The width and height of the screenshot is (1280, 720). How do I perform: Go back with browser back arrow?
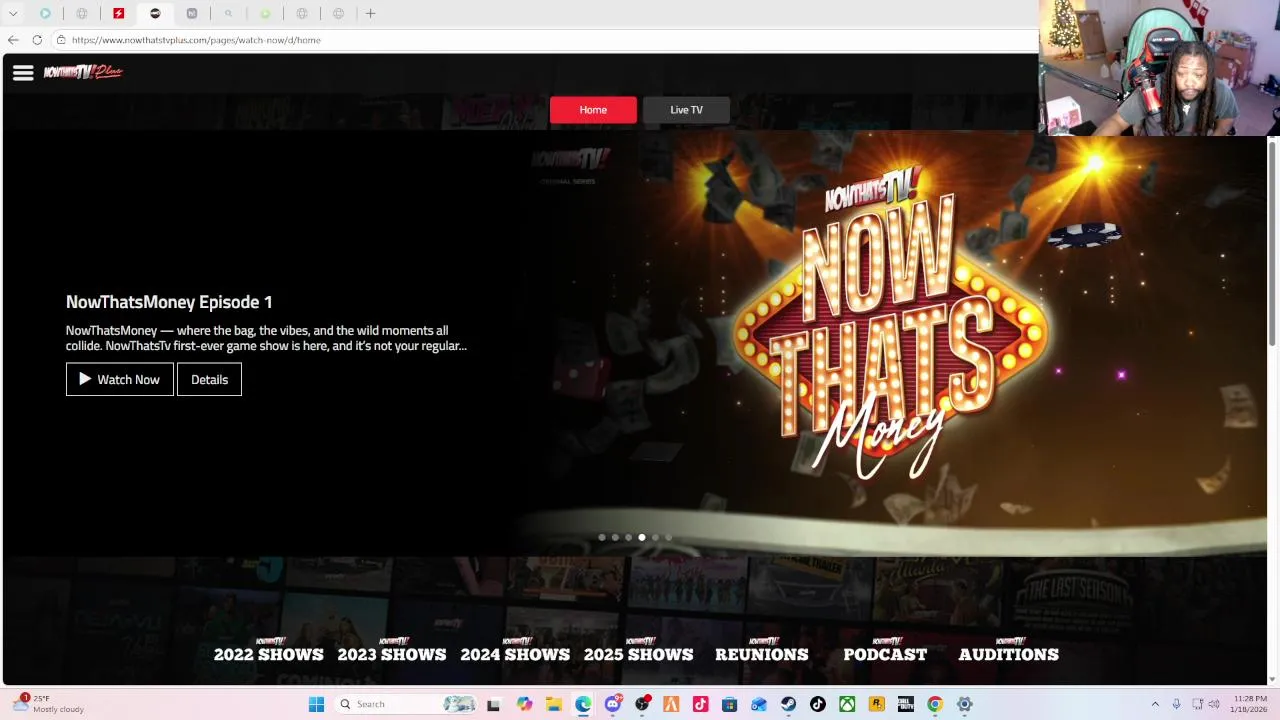(x=13, y=40)
